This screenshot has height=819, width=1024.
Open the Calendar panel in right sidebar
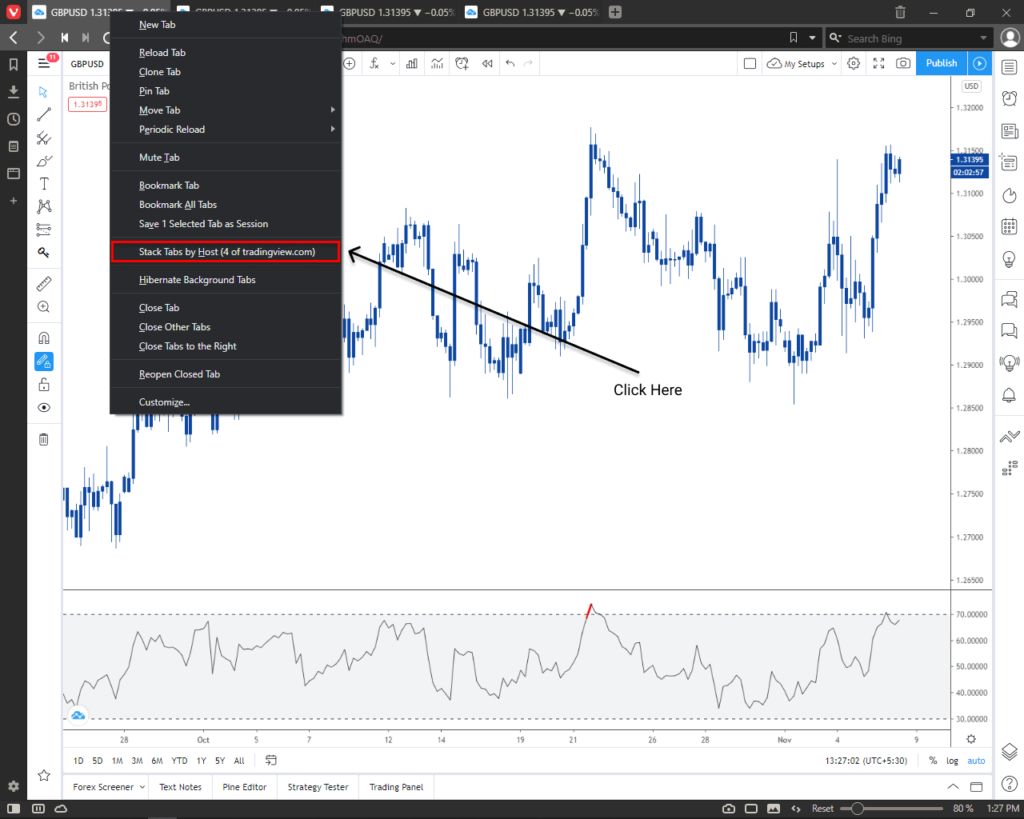[1009, 227]
